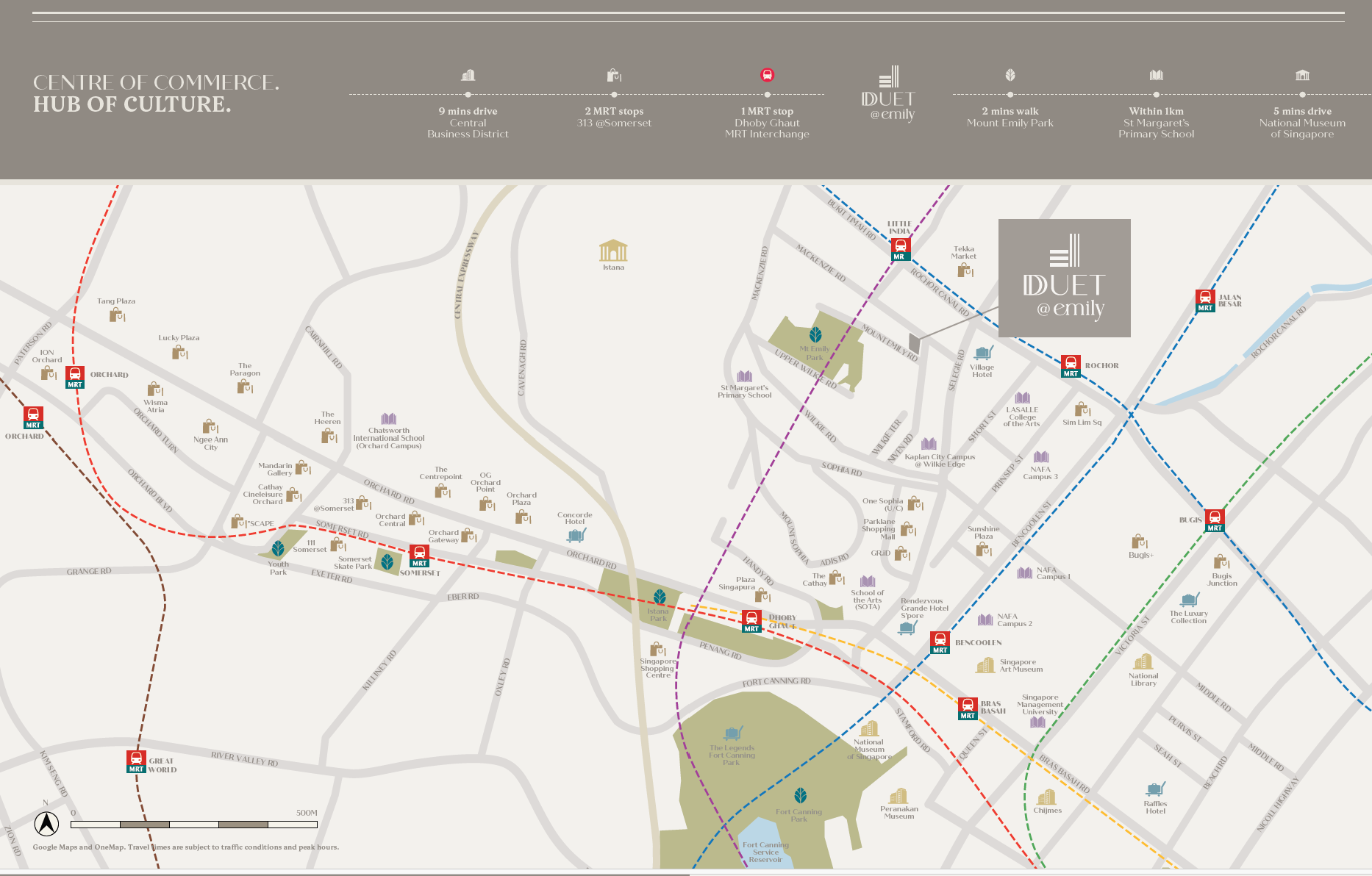Click 'CENTRE OF COMMERCE. HUB OF CULTURE.' heading
Screen dimensions: 1372x876
(x=156, y=93)
